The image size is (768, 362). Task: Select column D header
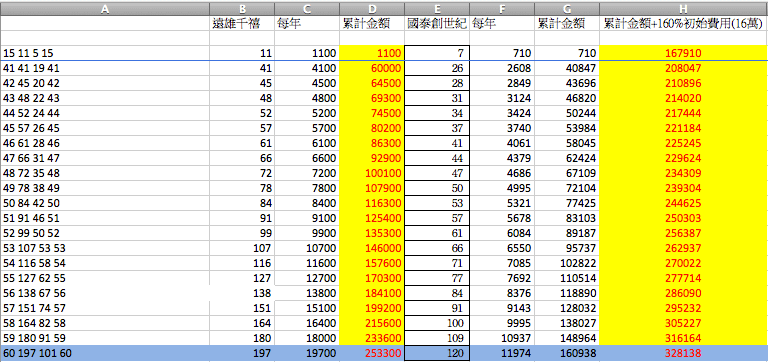(372, 8)
